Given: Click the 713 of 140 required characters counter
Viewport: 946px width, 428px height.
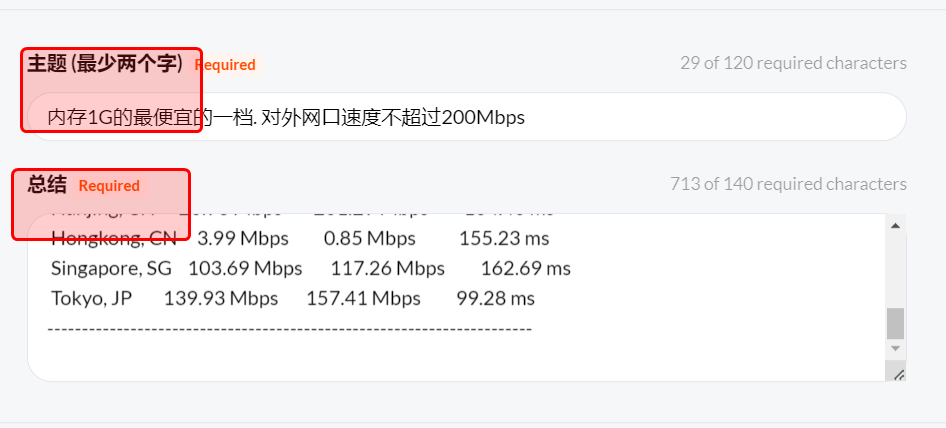Looking at the screenshot, I should tap(788, 184).
